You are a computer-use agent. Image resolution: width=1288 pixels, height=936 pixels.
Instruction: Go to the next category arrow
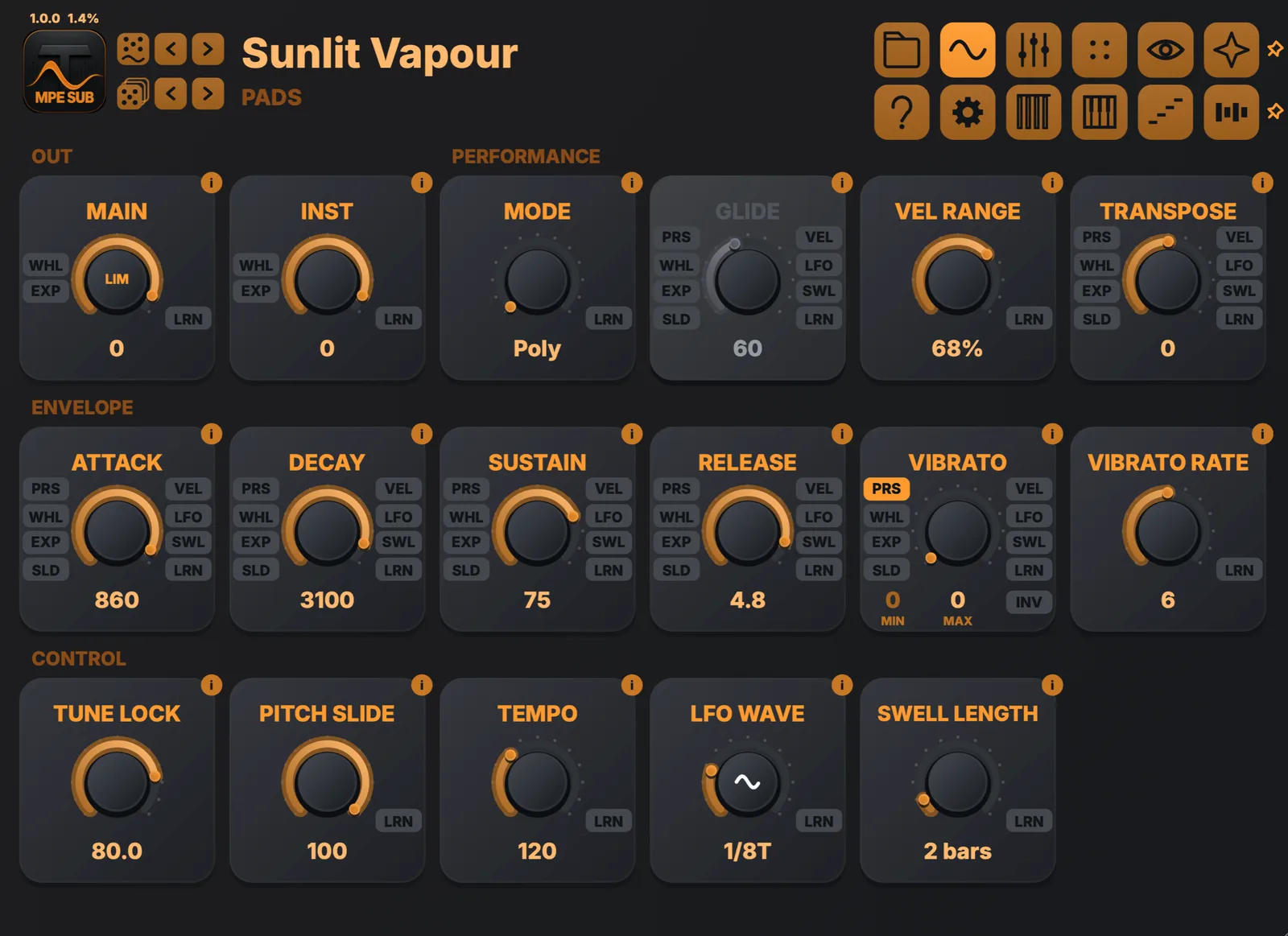pos(208,94)
